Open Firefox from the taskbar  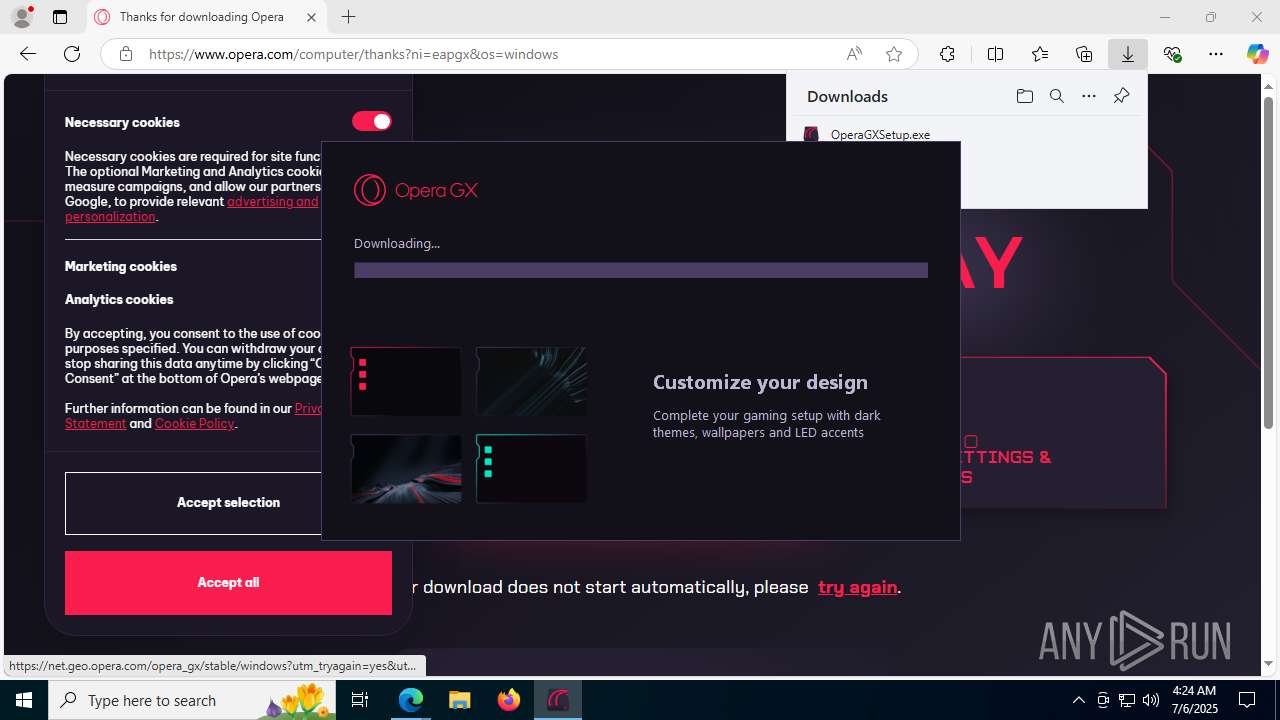tap(509, 700)
